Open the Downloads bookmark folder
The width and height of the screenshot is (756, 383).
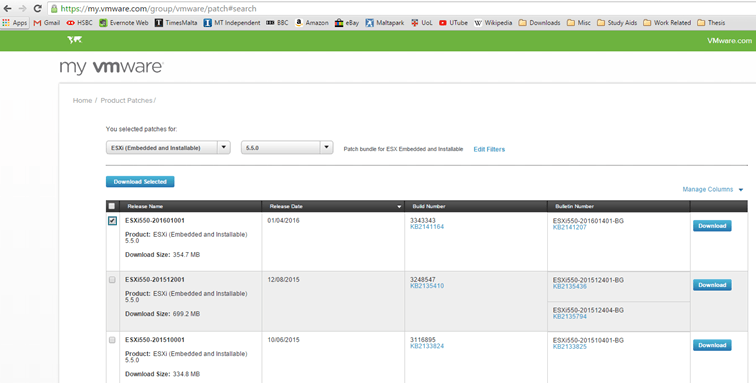(540, 23)
